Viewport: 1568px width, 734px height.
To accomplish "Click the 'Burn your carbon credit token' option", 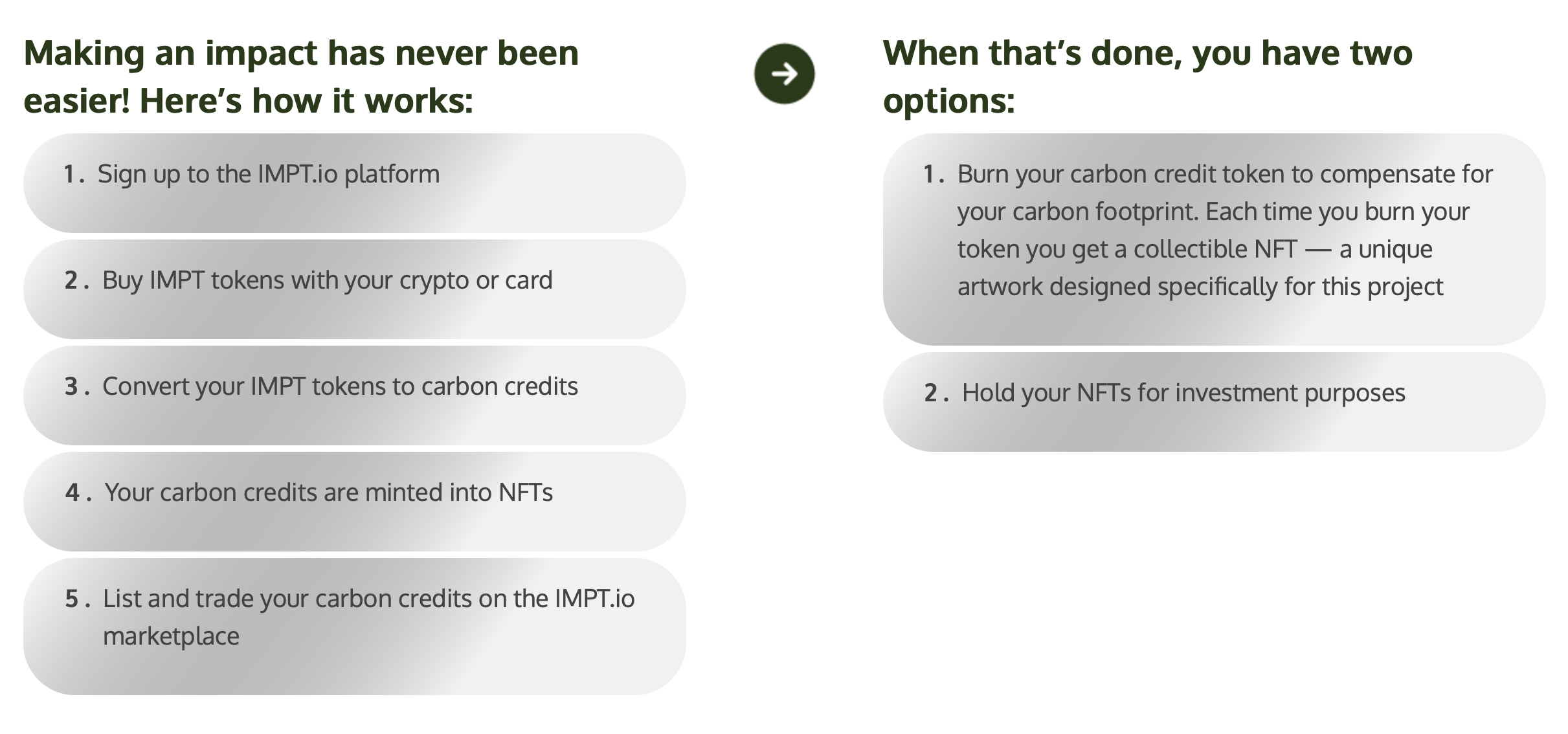I will (1214, 239).
